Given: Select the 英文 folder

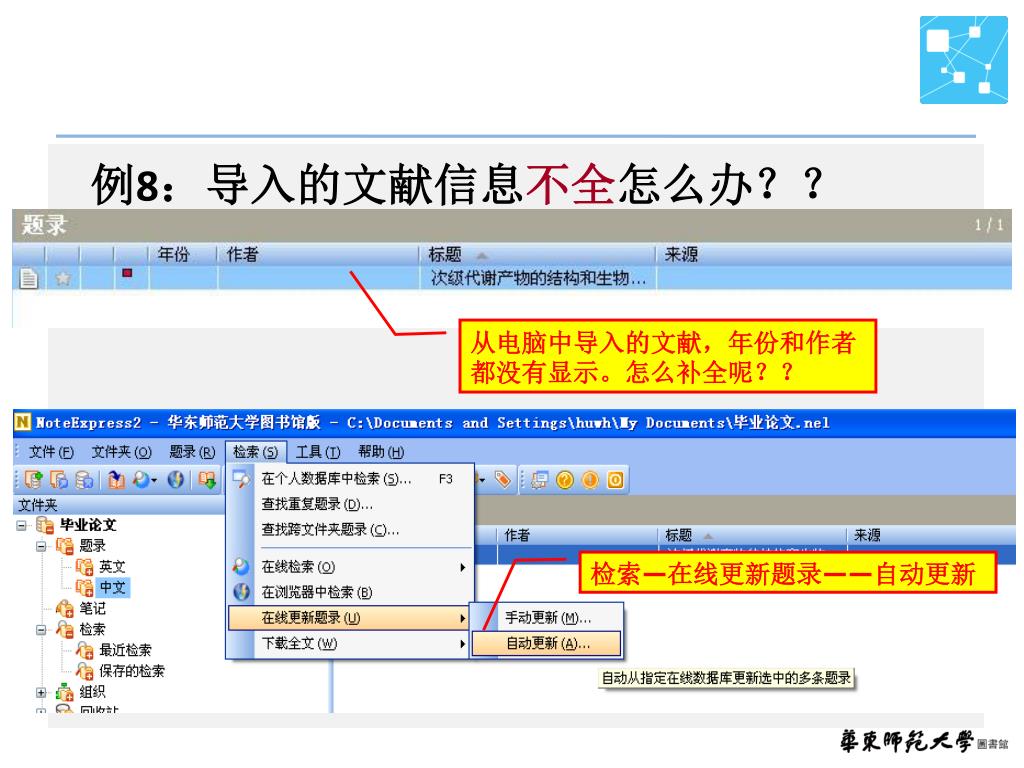Looking at the screenshot, I should 112,567.
